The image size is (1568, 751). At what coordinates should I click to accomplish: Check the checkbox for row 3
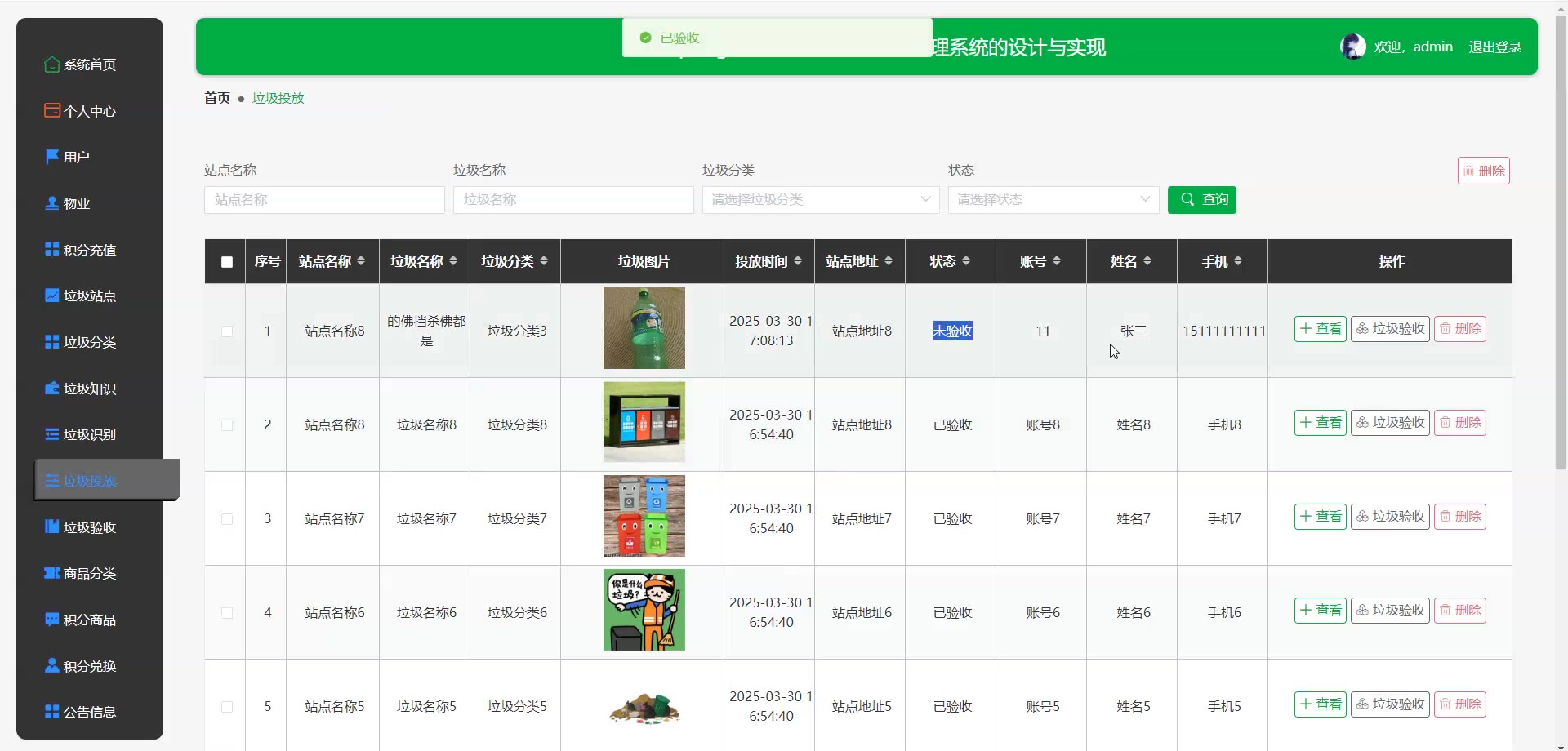(227, 519)
